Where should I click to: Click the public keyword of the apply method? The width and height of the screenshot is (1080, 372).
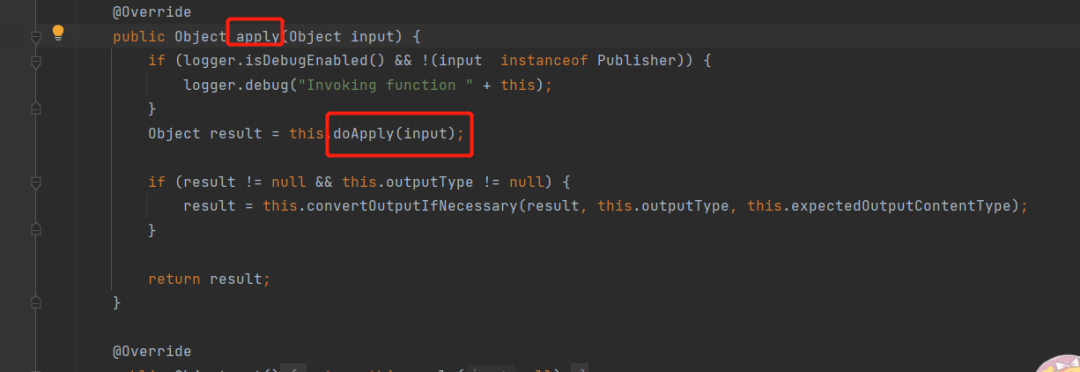click(139, 37)
